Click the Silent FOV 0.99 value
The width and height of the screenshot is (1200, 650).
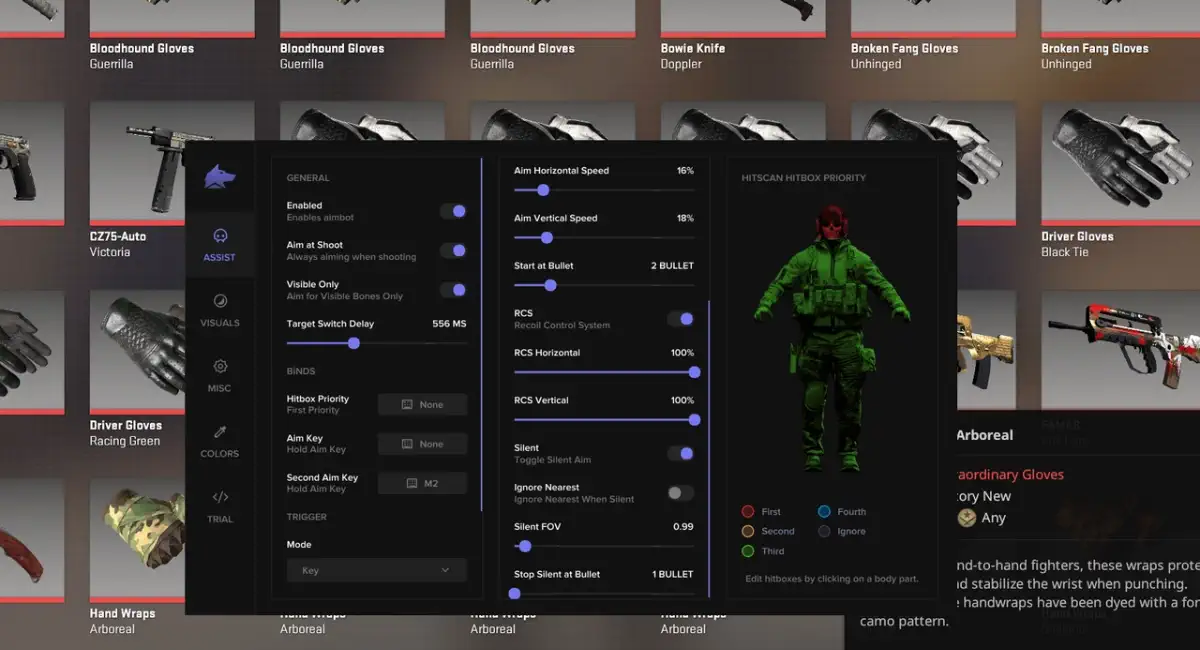point(683,527)
